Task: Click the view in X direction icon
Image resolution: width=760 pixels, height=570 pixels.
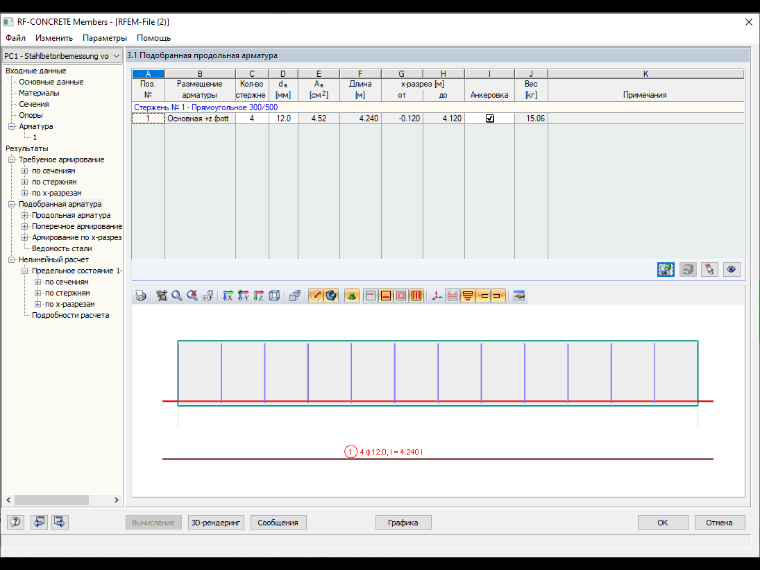Action: (228, 296)
